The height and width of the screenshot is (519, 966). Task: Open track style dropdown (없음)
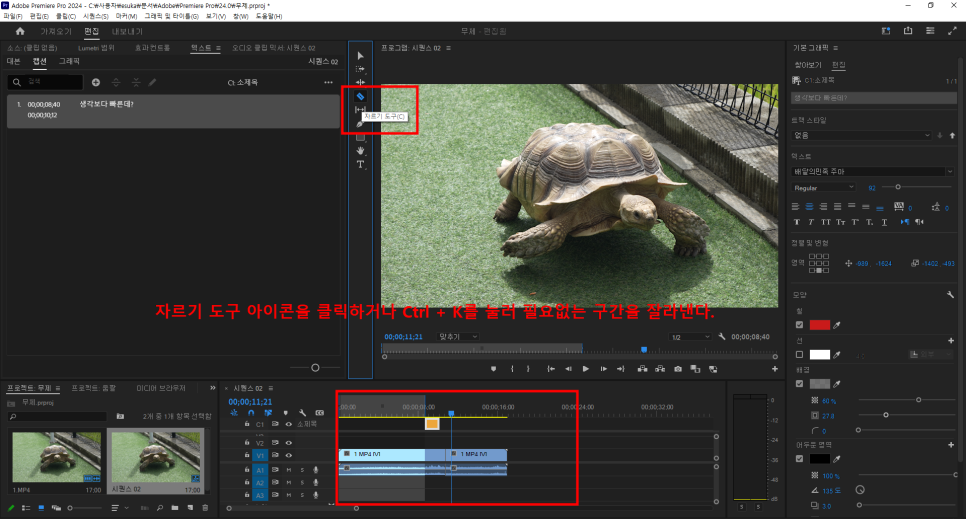pyautogui.click(x=861, y=135)
